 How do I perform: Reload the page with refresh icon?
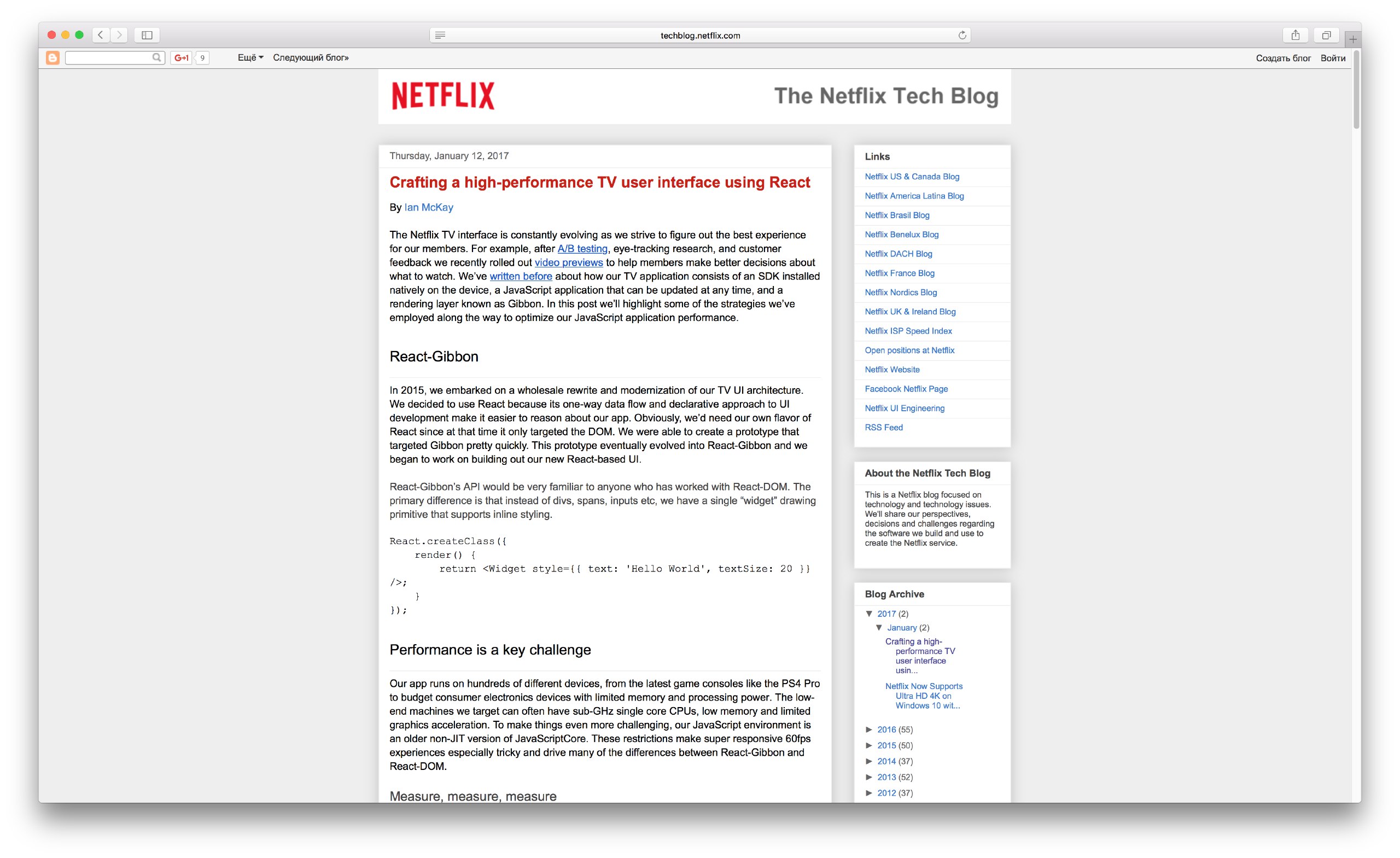pos(962,35)
